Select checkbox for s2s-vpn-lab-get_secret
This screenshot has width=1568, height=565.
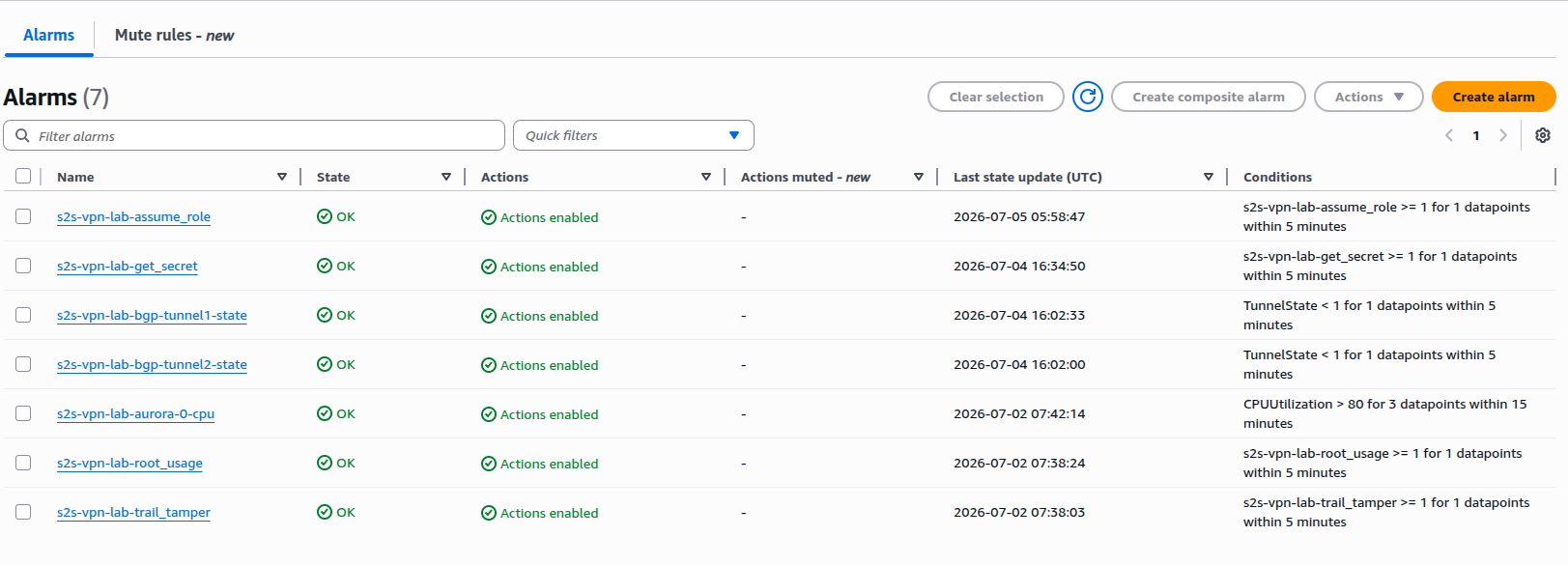click(23, 266)
